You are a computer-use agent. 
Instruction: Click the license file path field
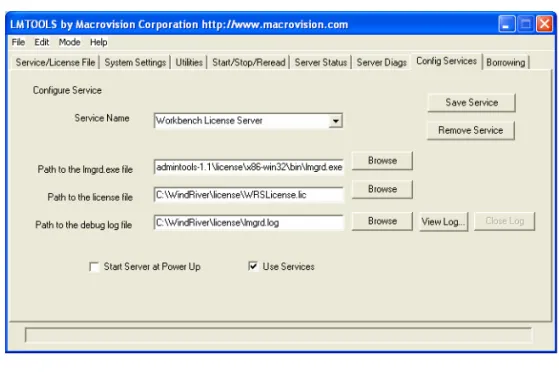pyautogui.click(x=249, y=195)
